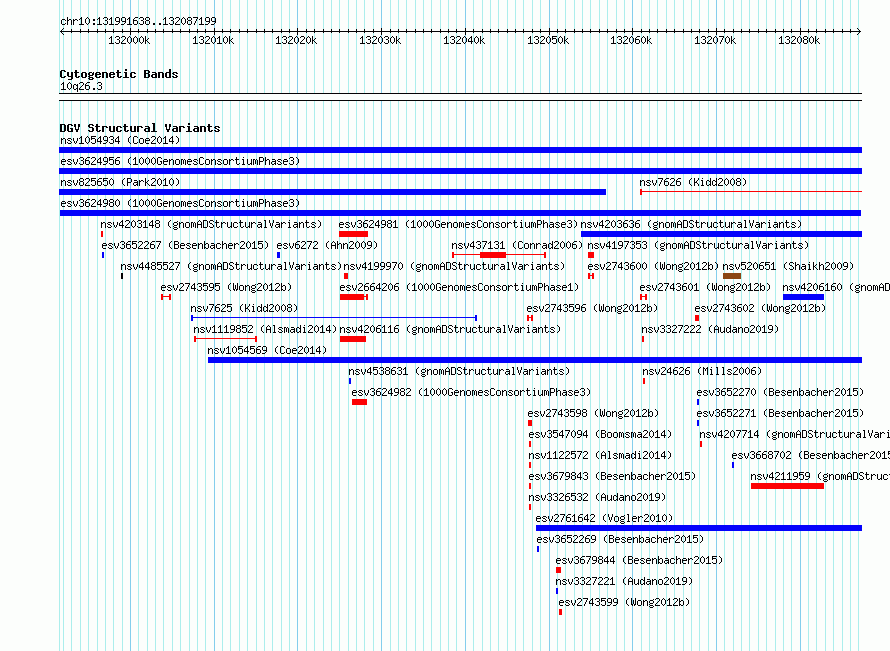Open nsv3326532 (Audano2019) label
Screen dimensions: 890x651
[597, 497]
